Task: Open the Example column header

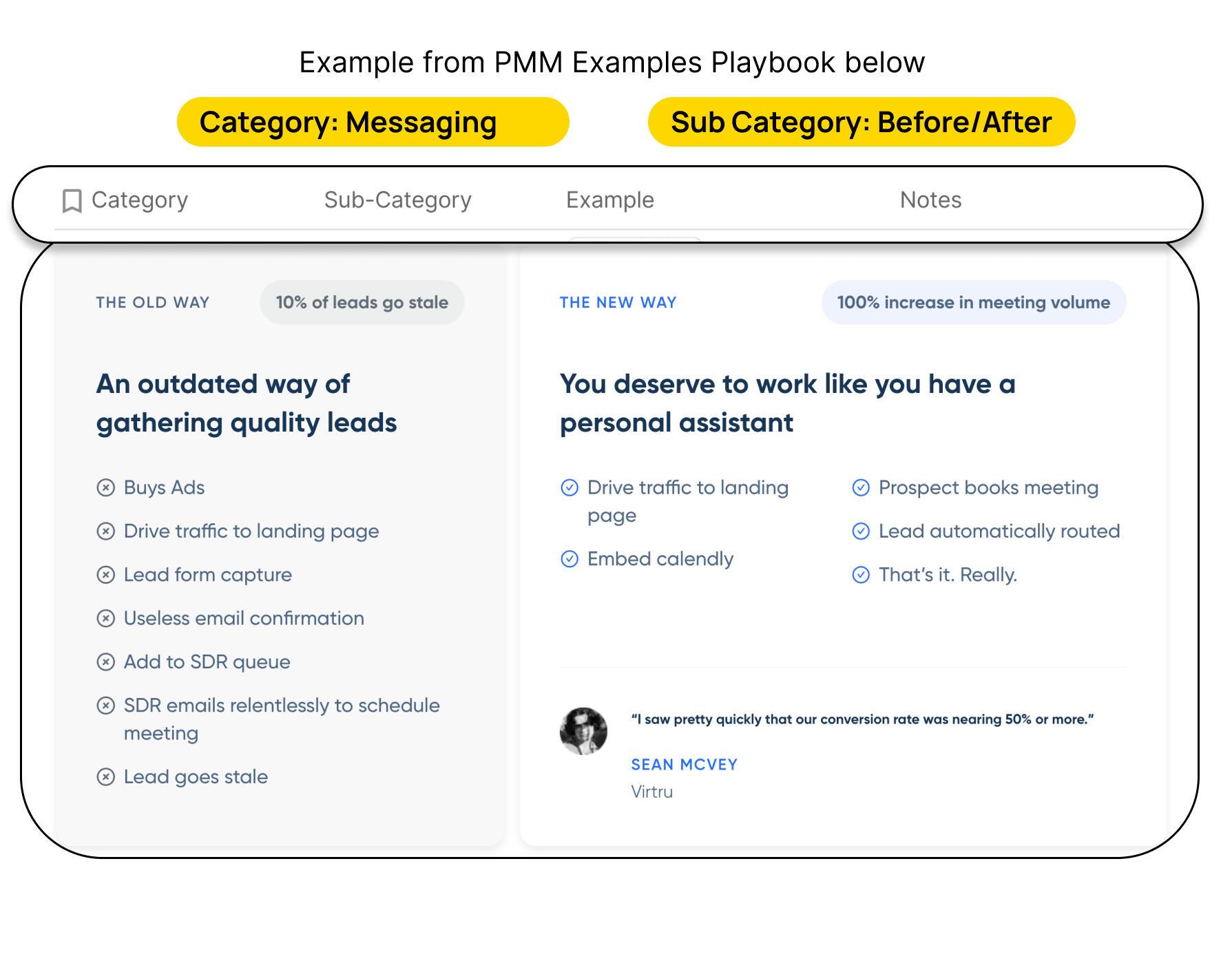Action: 609,200
